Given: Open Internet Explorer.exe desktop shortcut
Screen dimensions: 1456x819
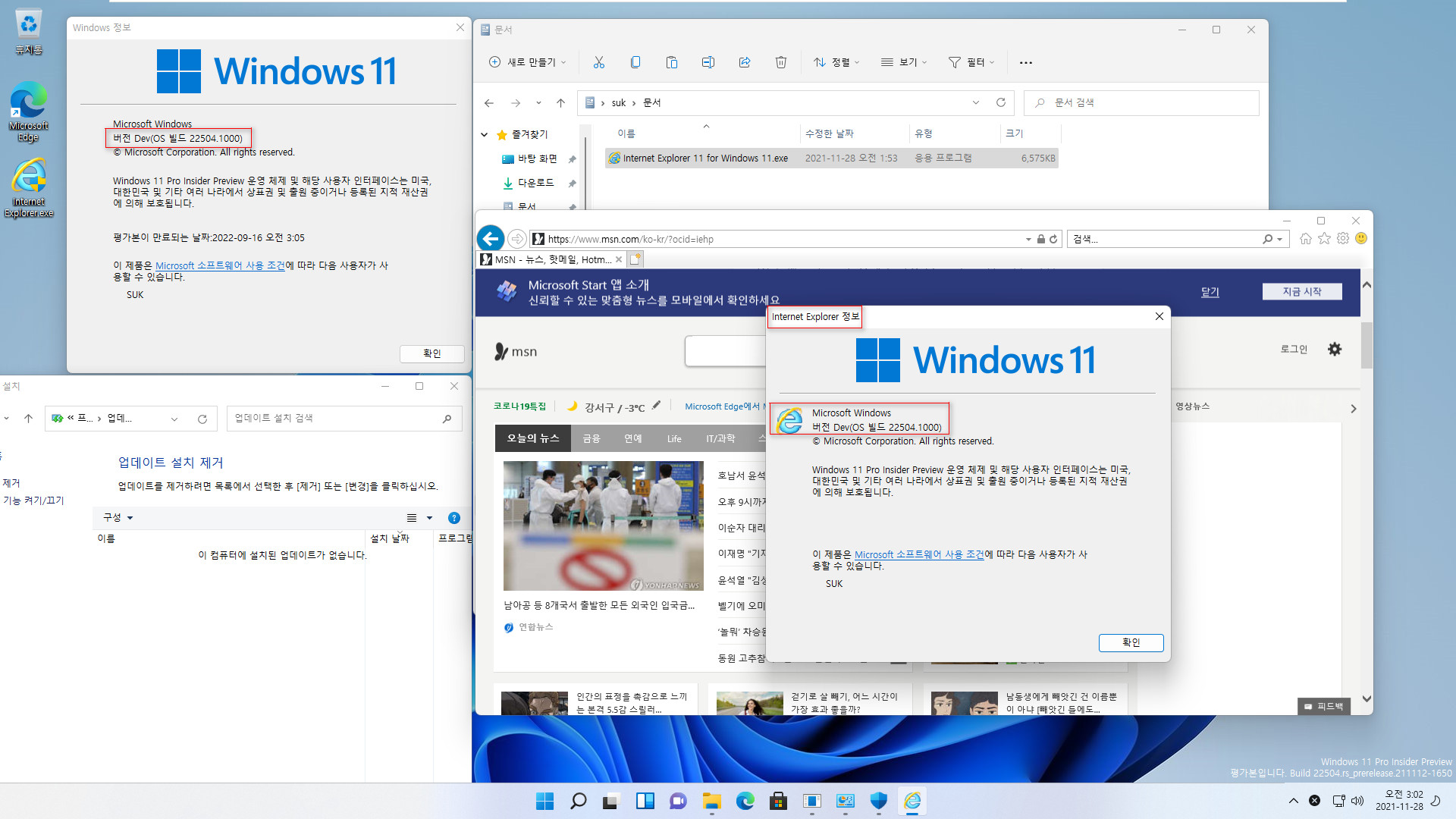Looking at the screenshot, I should point(28,187).
